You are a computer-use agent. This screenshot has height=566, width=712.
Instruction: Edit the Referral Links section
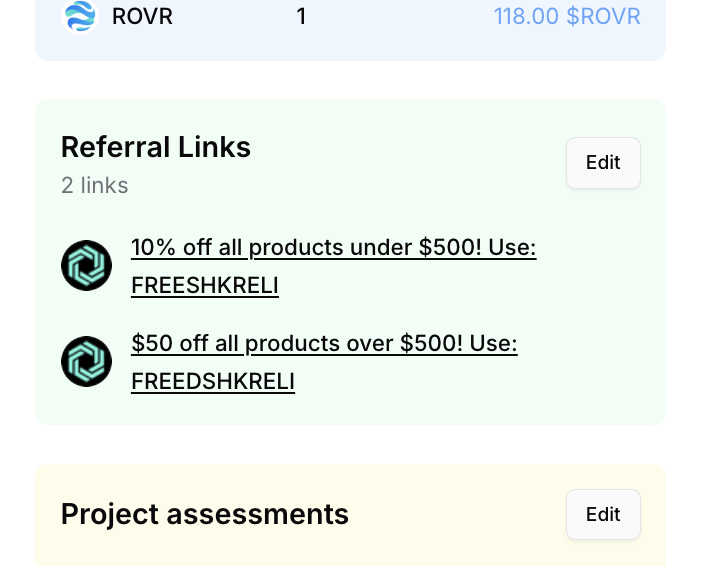603,163
